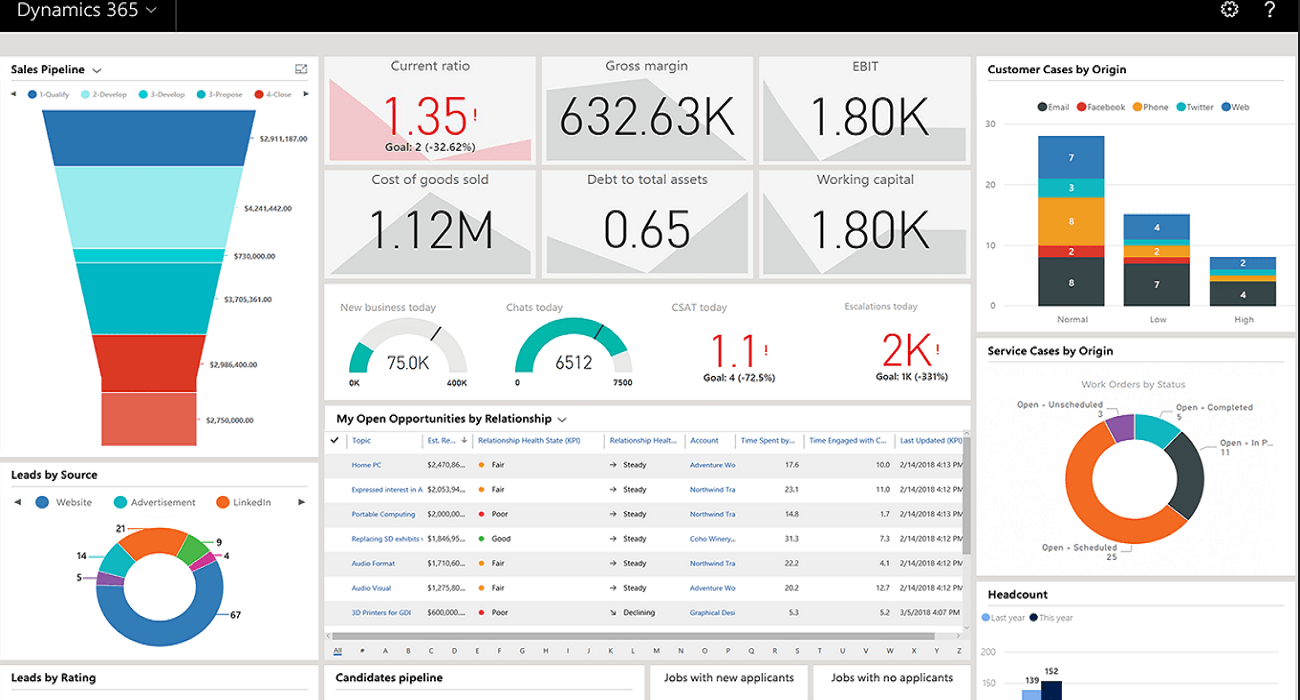Click the exclamation mark beside Escalations today 2K
This screenshot has width=1300, height=700.
(937, 350)
